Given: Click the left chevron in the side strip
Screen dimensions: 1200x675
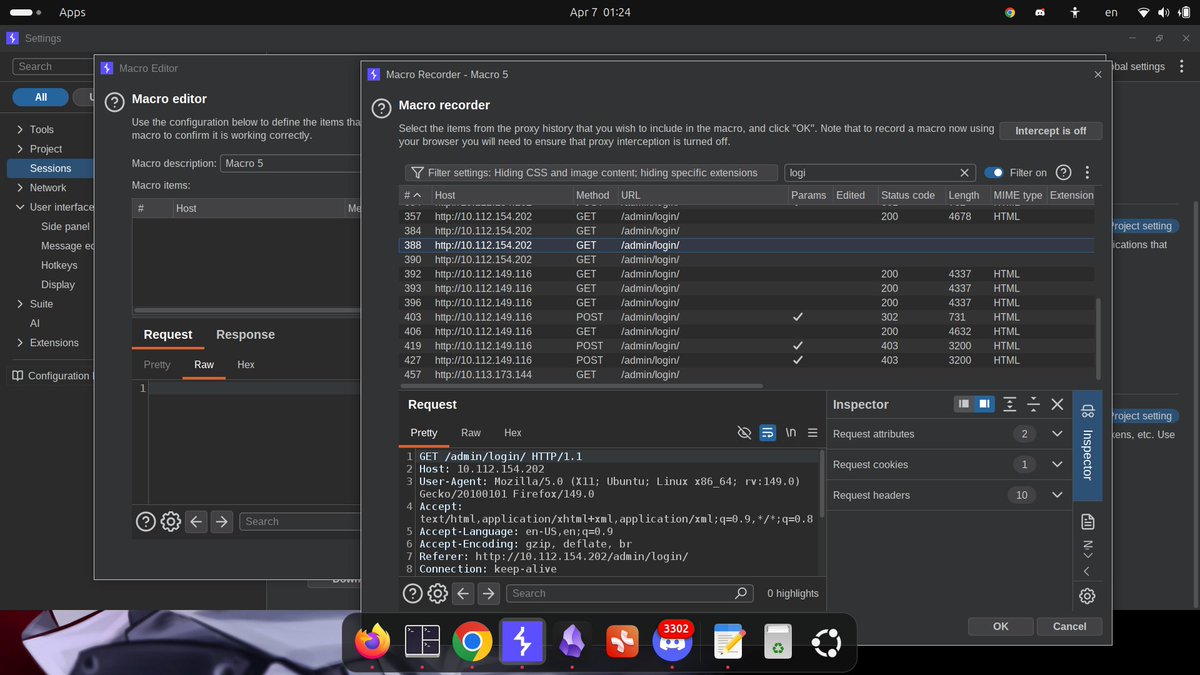Looking at the screenshot, I should 1087,571.
